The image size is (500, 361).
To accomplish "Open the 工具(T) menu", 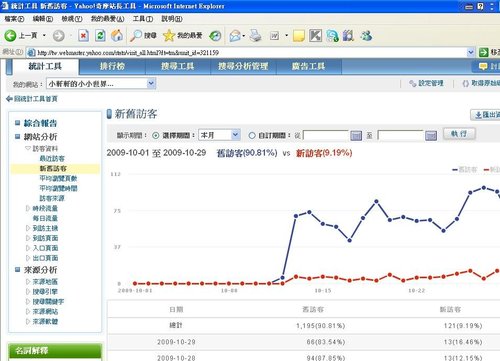I will pyautogui.click(x=143, y=19).
